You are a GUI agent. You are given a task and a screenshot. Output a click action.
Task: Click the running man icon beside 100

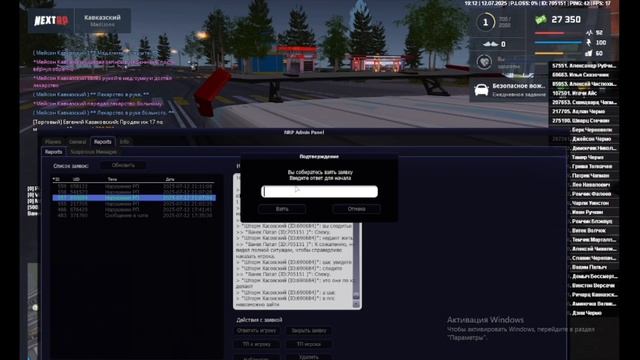pos(589,42)
